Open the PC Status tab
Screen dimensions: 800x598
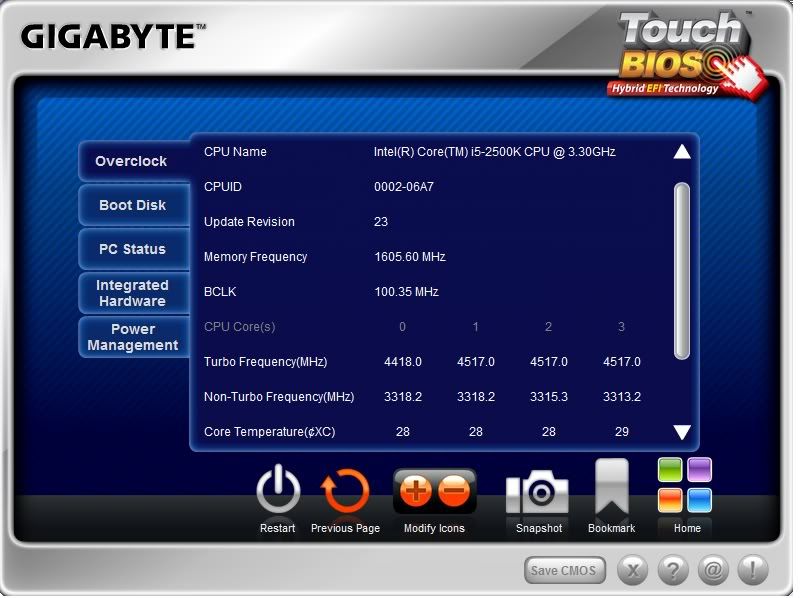click(132, 249)
